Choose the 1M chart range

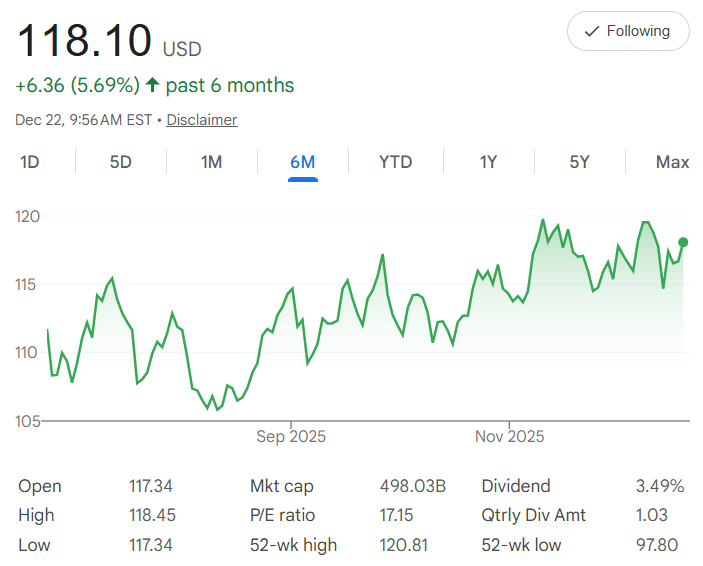pyautogui.click(x=211, y=162)
